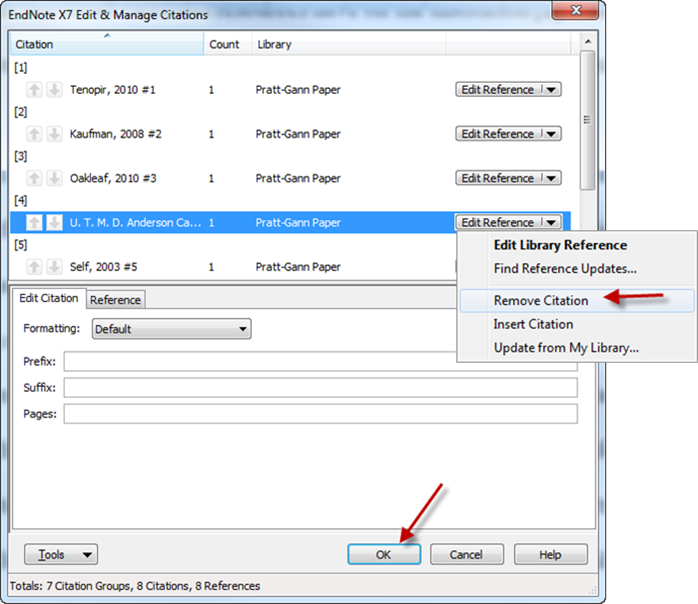
Task: Click Edit Reference button for Anderson row
Action: 498,222
